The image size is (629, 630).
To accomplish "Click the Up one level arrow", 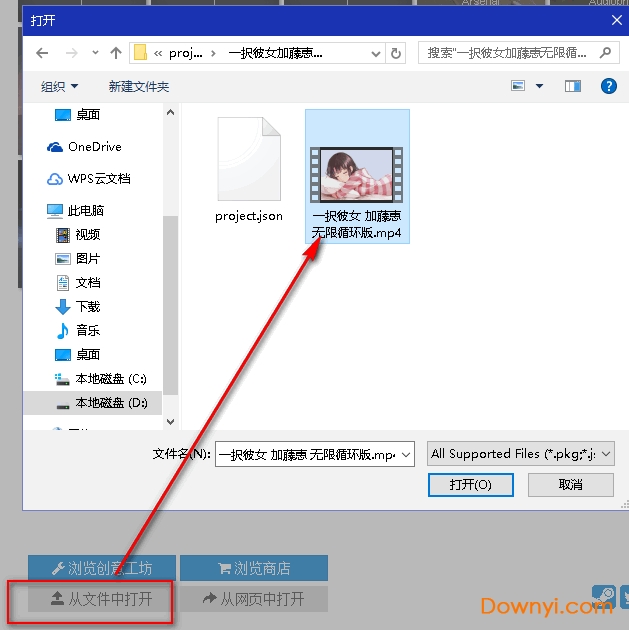I will tap(116, 53).
